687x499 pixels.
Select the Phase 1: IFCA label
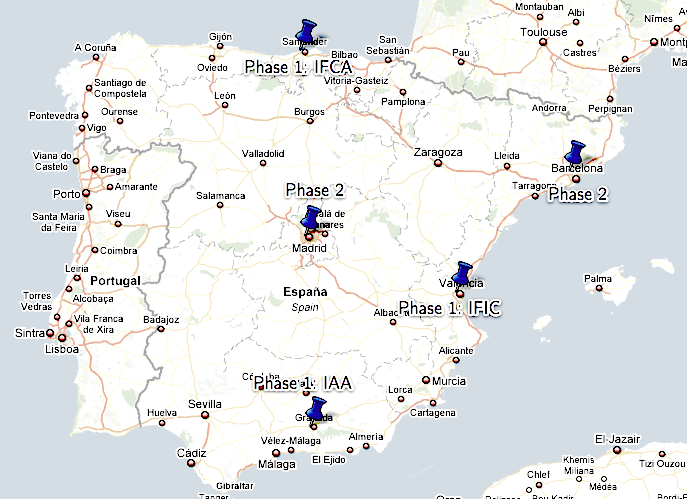click(298, 67)
